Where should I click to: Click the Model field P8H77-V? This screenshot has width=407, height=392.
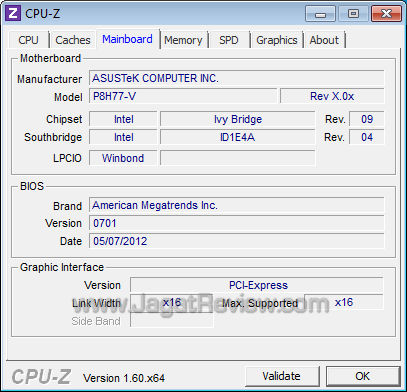(x=183, y=96)
